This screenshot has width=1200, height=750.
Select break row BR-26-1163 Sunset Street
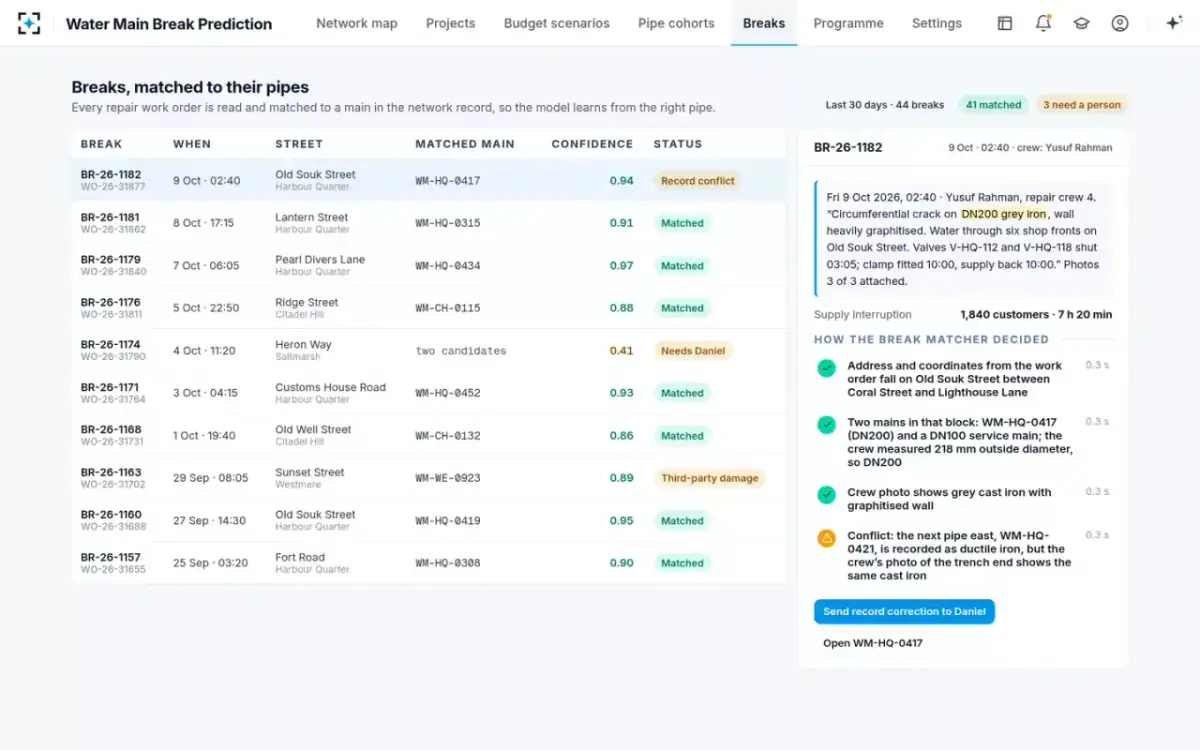click(428, 478)
